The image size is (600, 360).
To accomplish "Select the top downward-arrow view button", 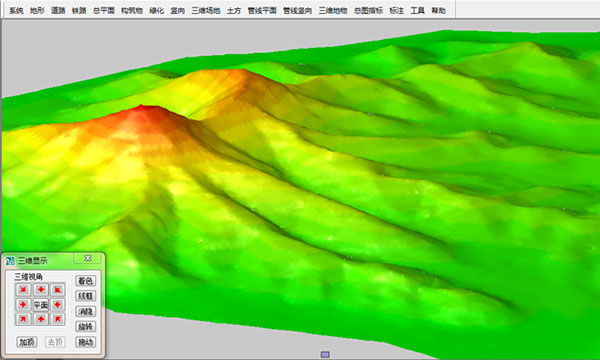I will [x=41, y=290].
